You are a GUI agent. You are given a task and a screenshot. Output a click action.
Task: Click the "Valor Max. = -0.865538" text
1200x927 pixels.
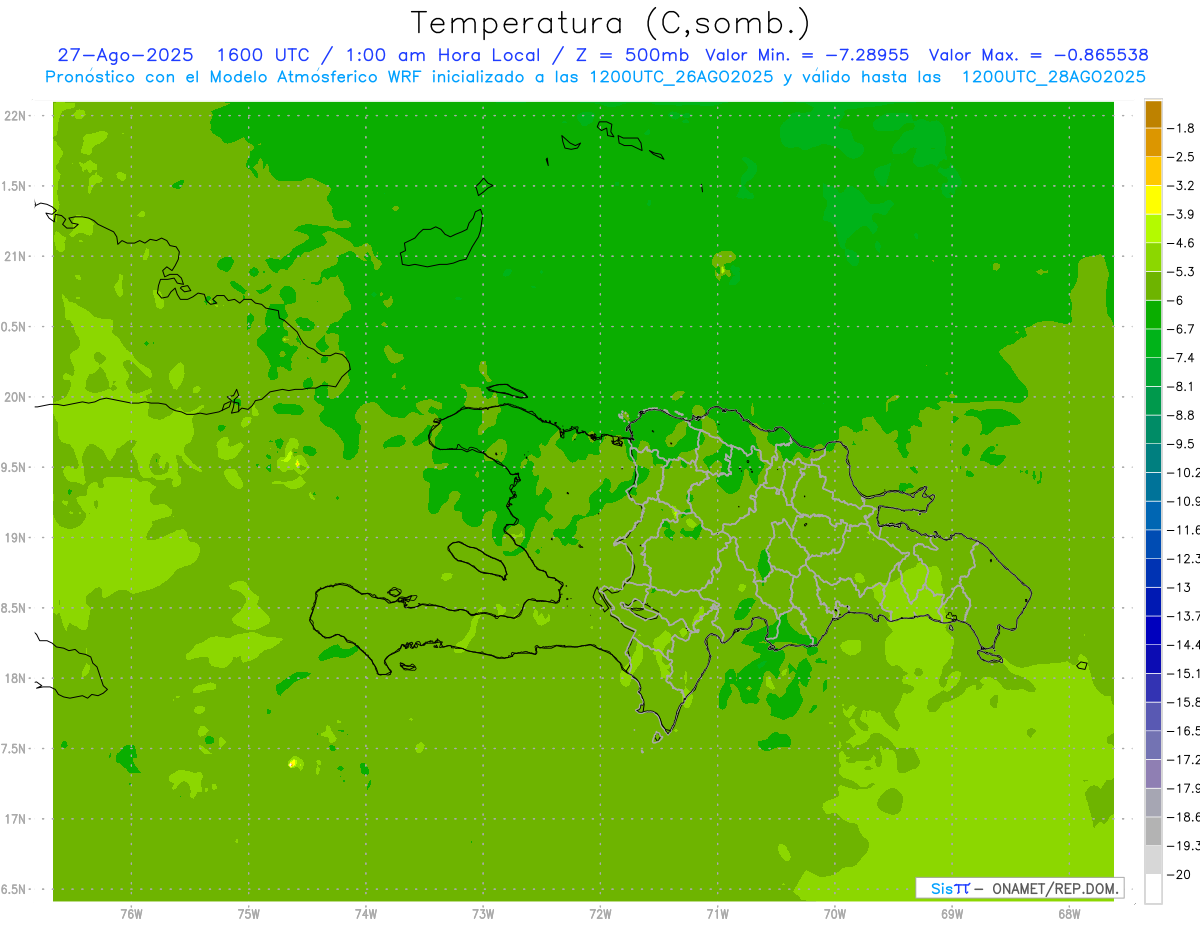pyautogui.click(x=1038, y=55)
